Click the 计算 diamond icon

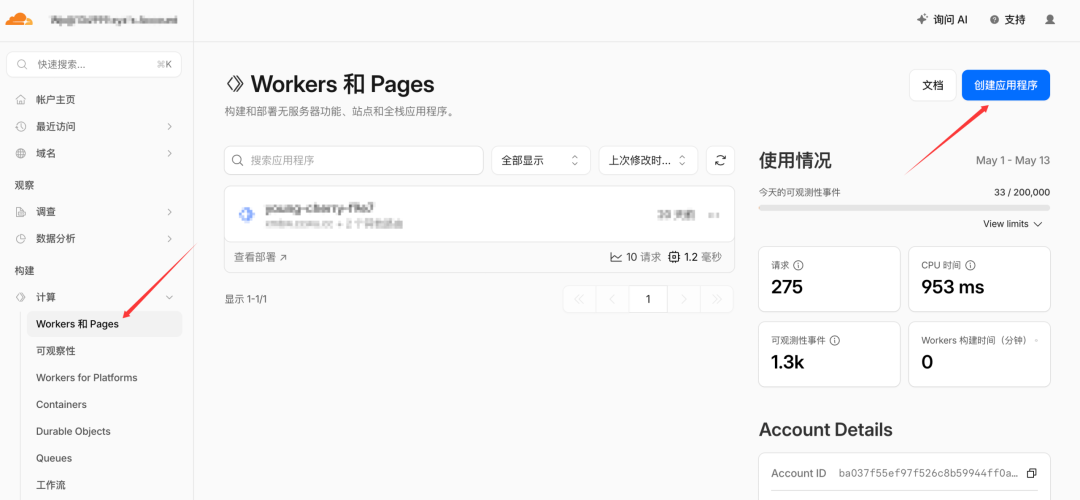[x=21, y=298]
